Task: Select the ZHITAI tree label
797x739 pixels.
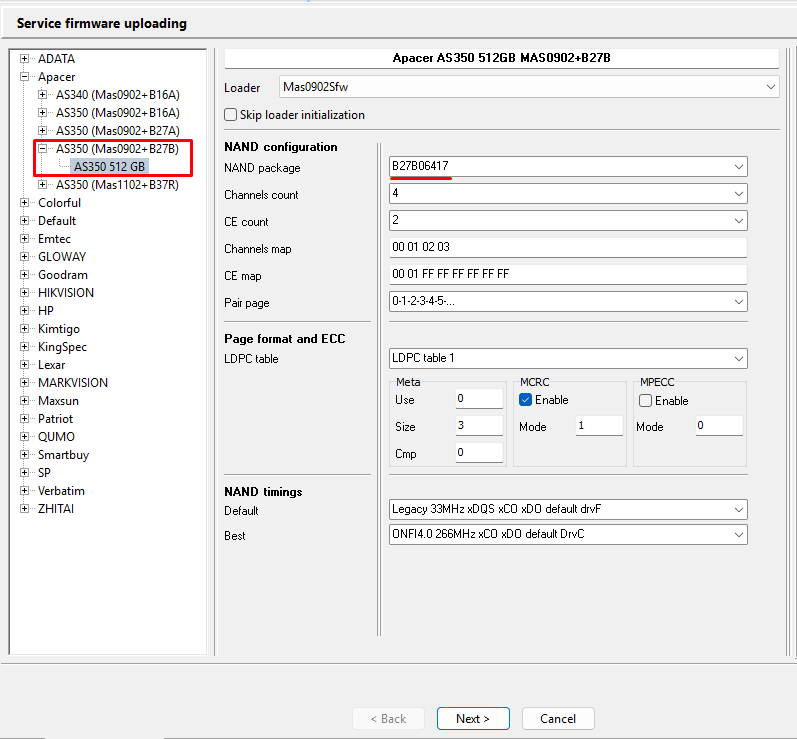Action: (x=56, y=509)
